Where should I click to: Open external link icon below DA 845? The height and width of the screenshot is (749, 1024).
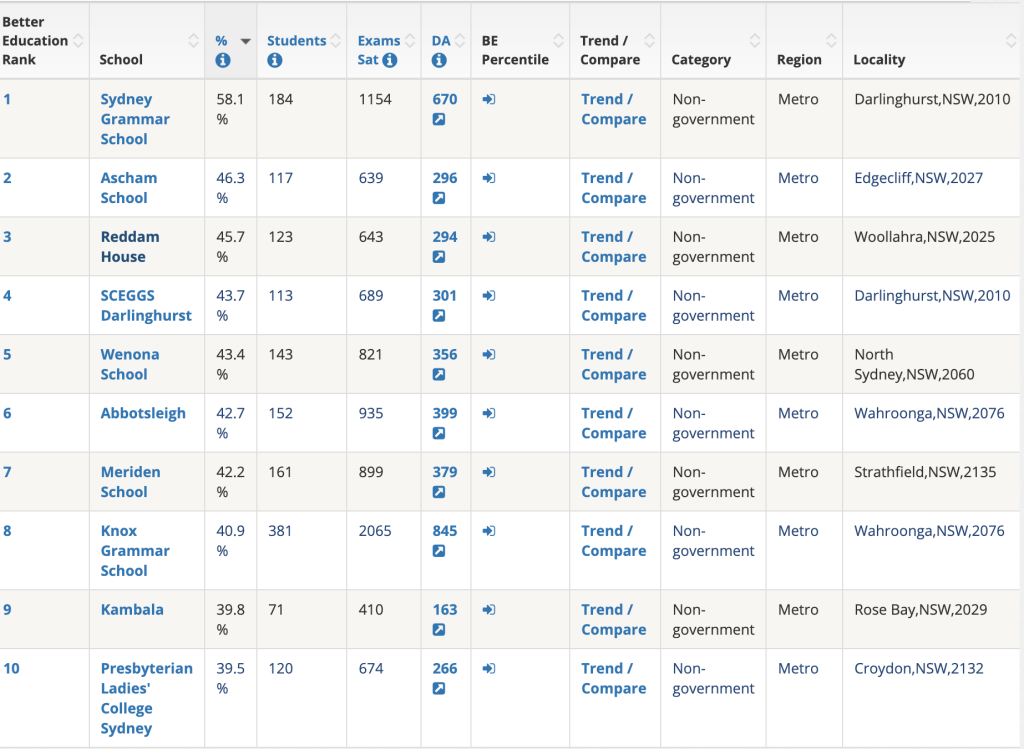pyautogui.click(x=439, y=551)
